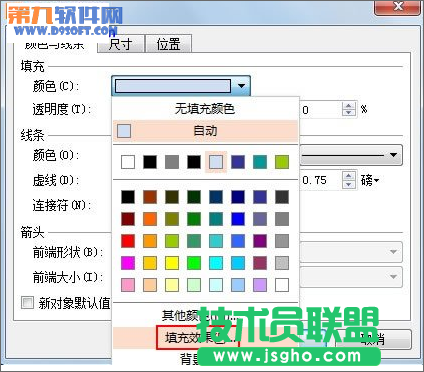Select the olive swatch in second palette row
The width and height of the screenshot is (424, 372).
coord(172,219)
